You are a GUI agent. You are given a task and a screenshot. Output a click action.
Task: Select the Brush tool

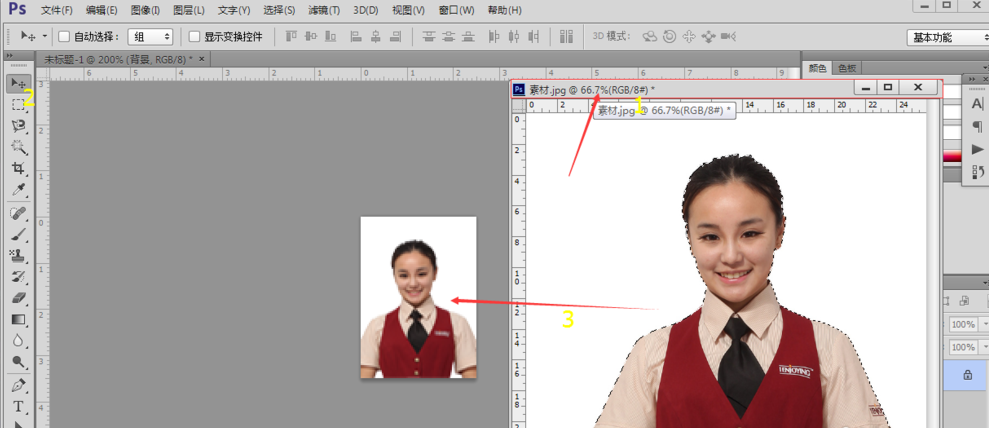point(18,235)
